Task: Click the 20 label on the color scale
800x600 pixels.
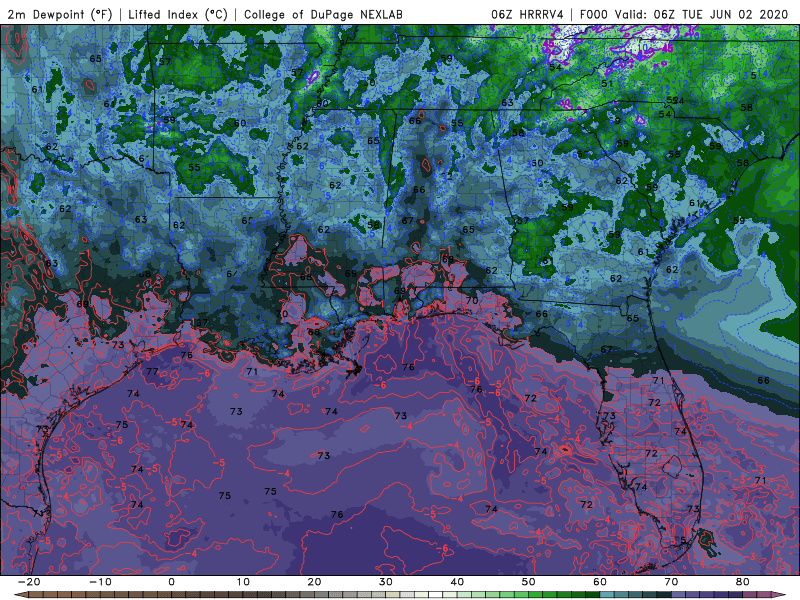Action: click(x=314, y=582)
